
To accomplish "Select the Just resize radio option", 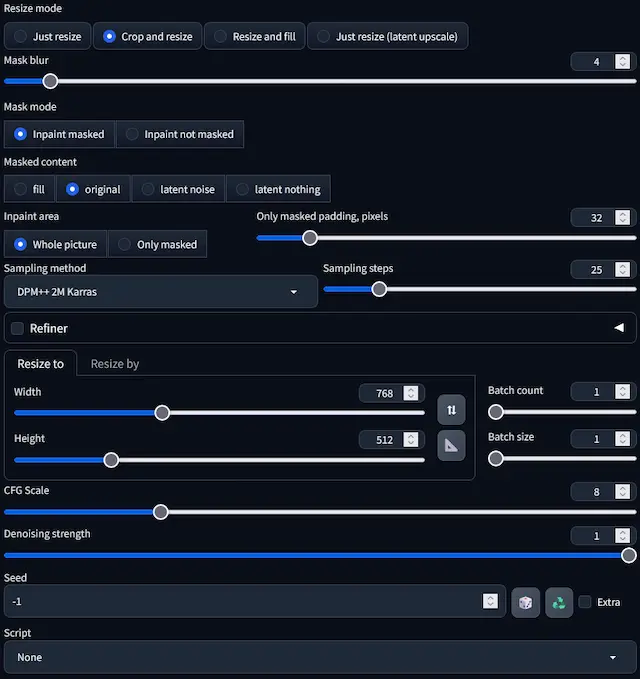I will tap(47, 37).
